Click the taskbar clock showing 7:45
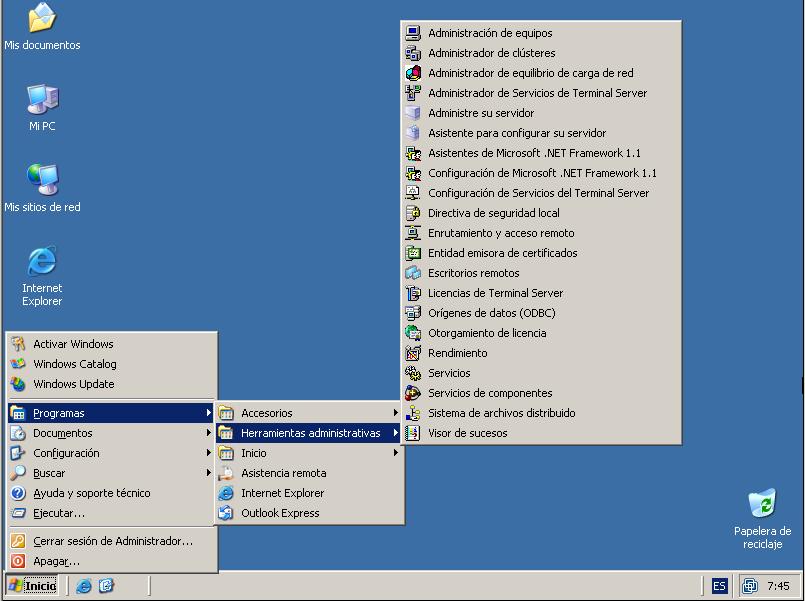The height and width of the screenshot is (601, 805). 778,586
